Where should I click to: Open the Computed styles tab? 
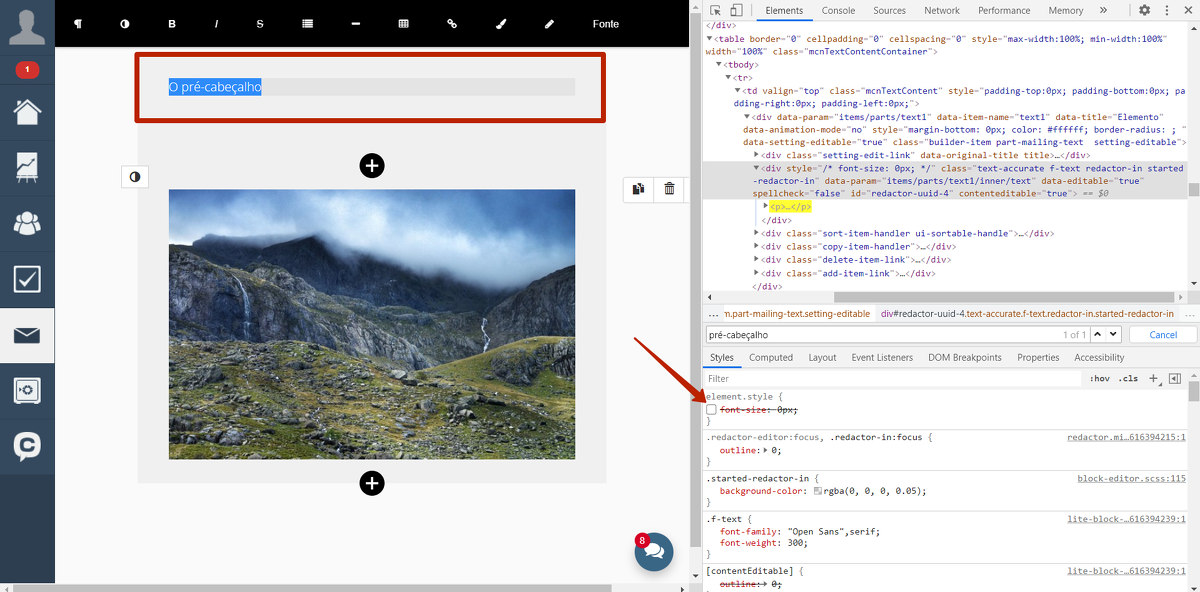pyautogui.click(x=770, y=357)
